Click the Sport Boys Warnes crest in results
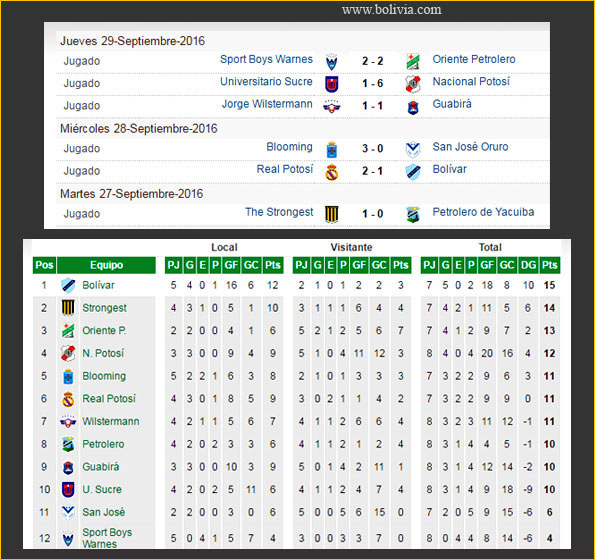 [331, 62]
